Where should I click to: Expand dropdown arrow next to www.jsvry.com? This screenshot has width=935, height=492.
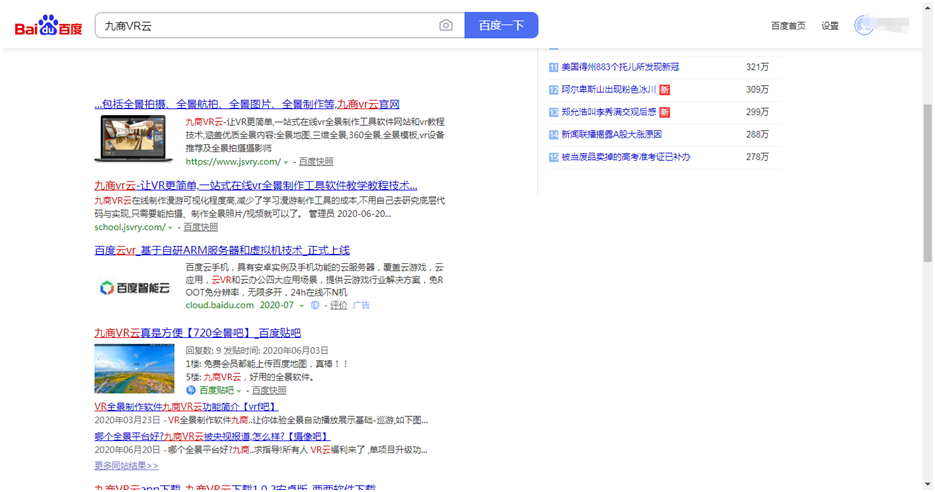click(286, 162)
